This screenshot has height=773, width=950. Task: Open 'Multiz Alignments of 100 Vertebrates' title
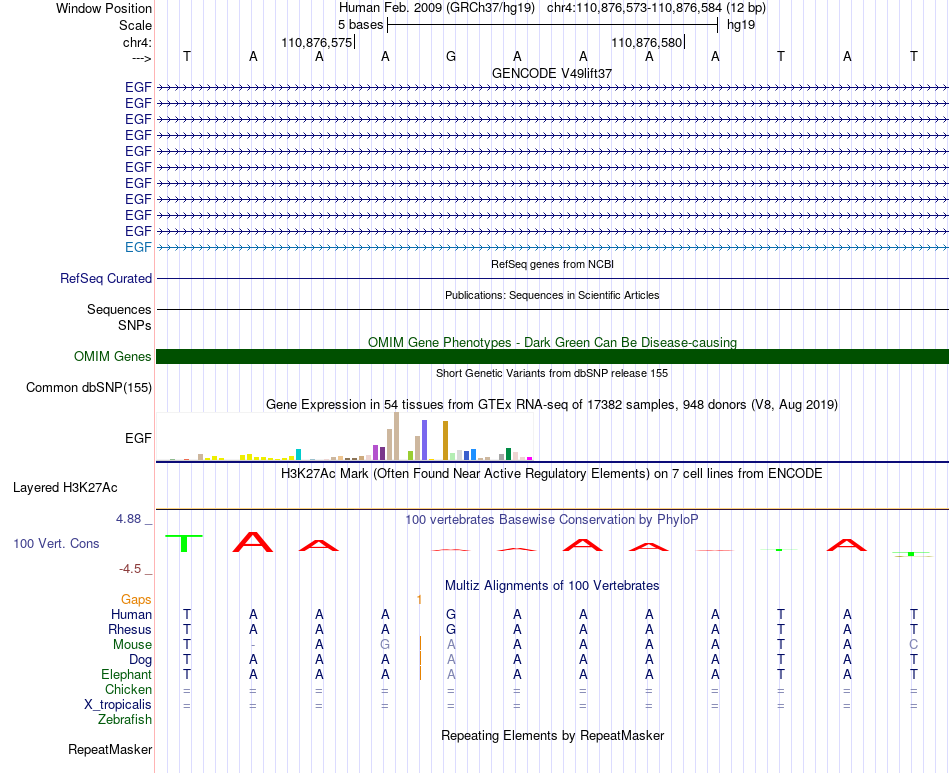[x=552, y=585]
